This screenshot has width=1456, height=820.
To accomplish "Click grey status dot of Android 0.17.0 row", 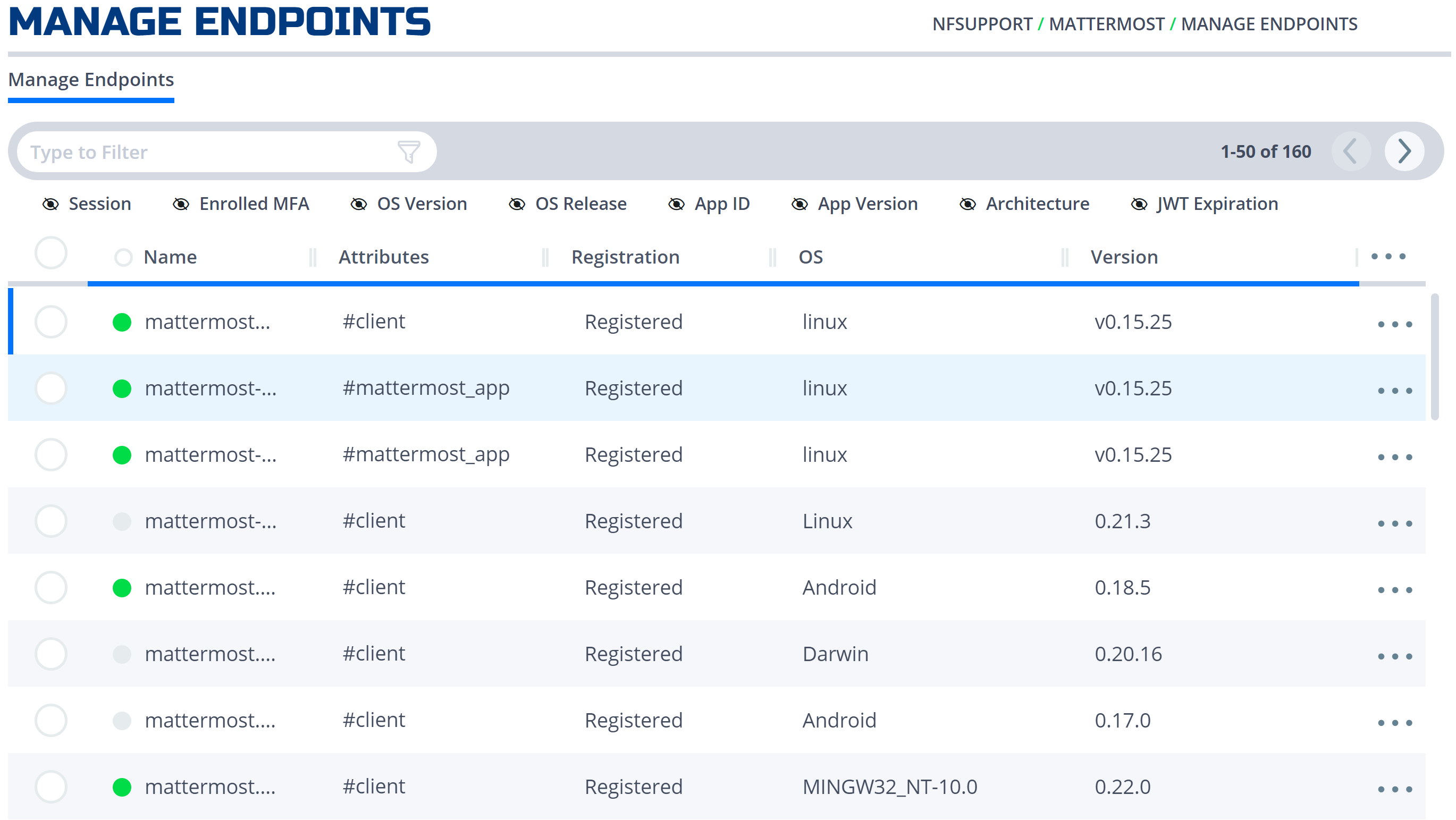I will pyautogui.click(x=122, y=721).
